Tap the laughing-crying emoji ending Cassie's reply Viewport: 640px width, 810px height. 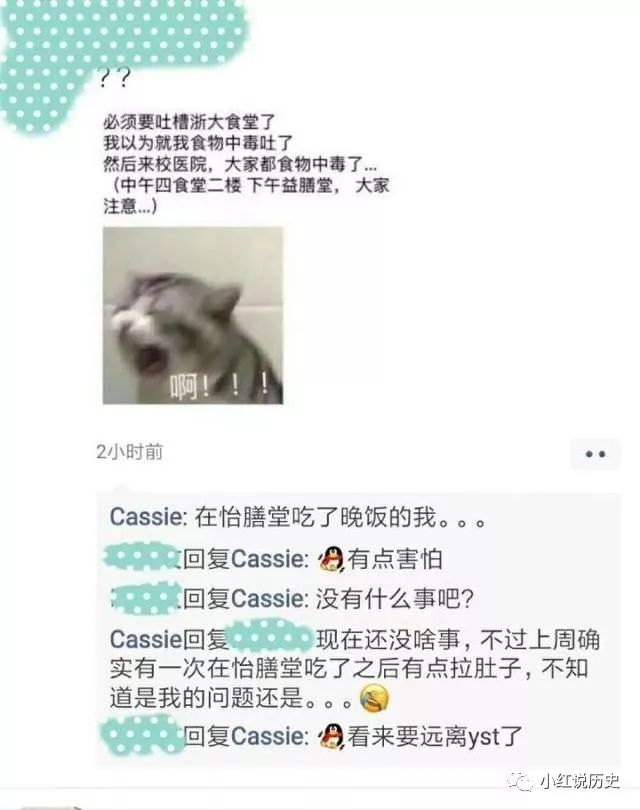coord(374,698)
